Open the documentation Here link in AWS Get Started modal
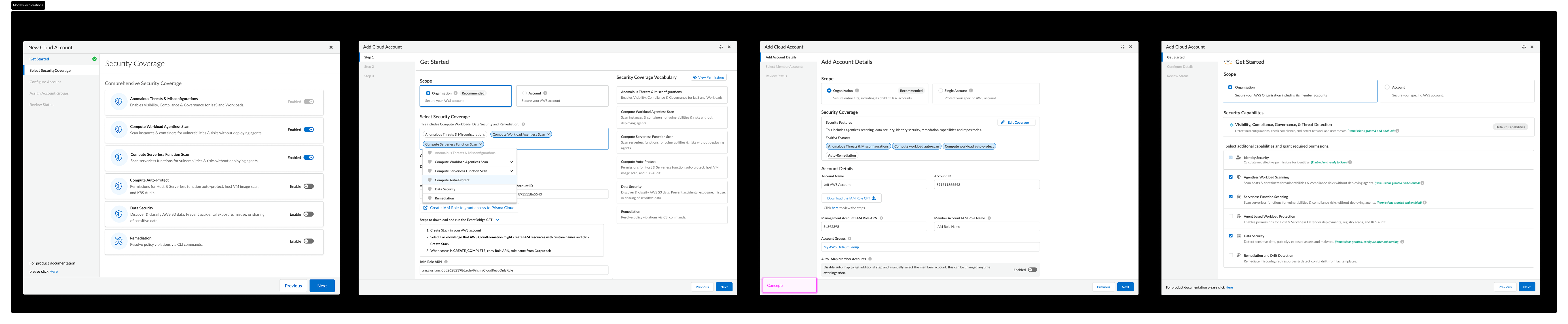This screenshot has height=324, width=1568. (x=1229, y=287)
